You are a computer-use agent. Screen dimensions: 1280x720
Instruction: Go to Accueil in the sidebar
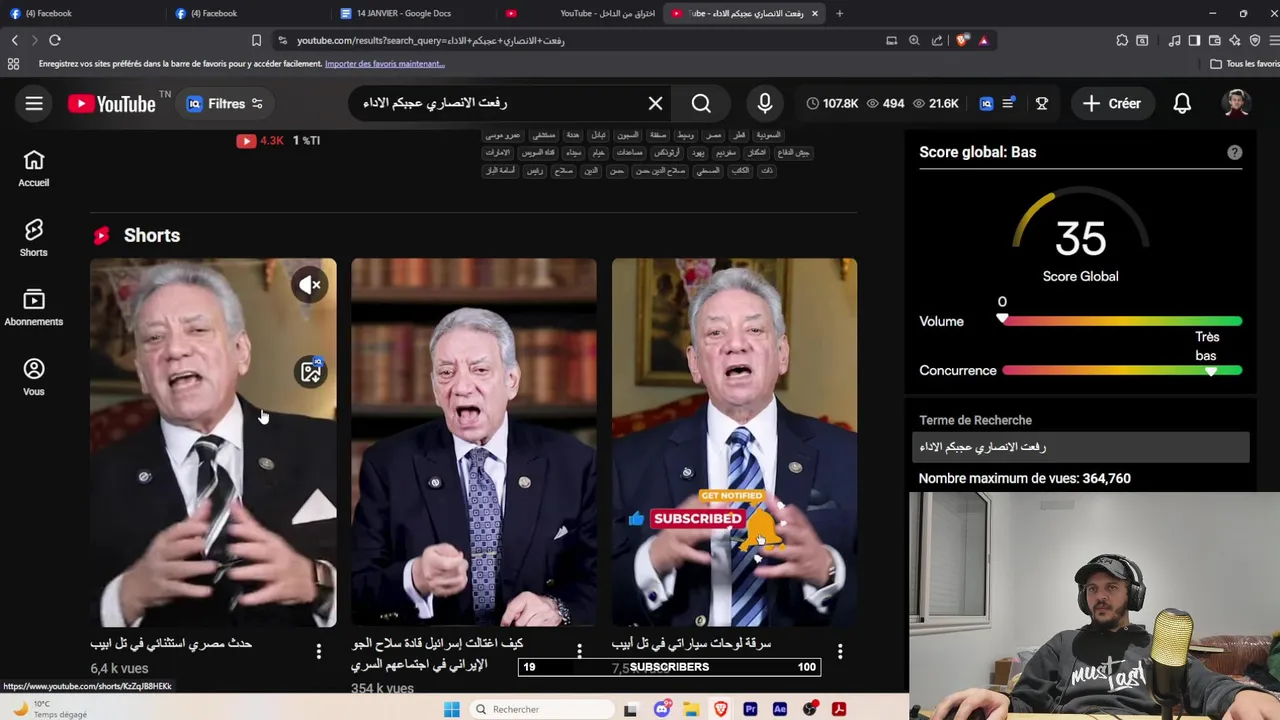pos(34,169)
